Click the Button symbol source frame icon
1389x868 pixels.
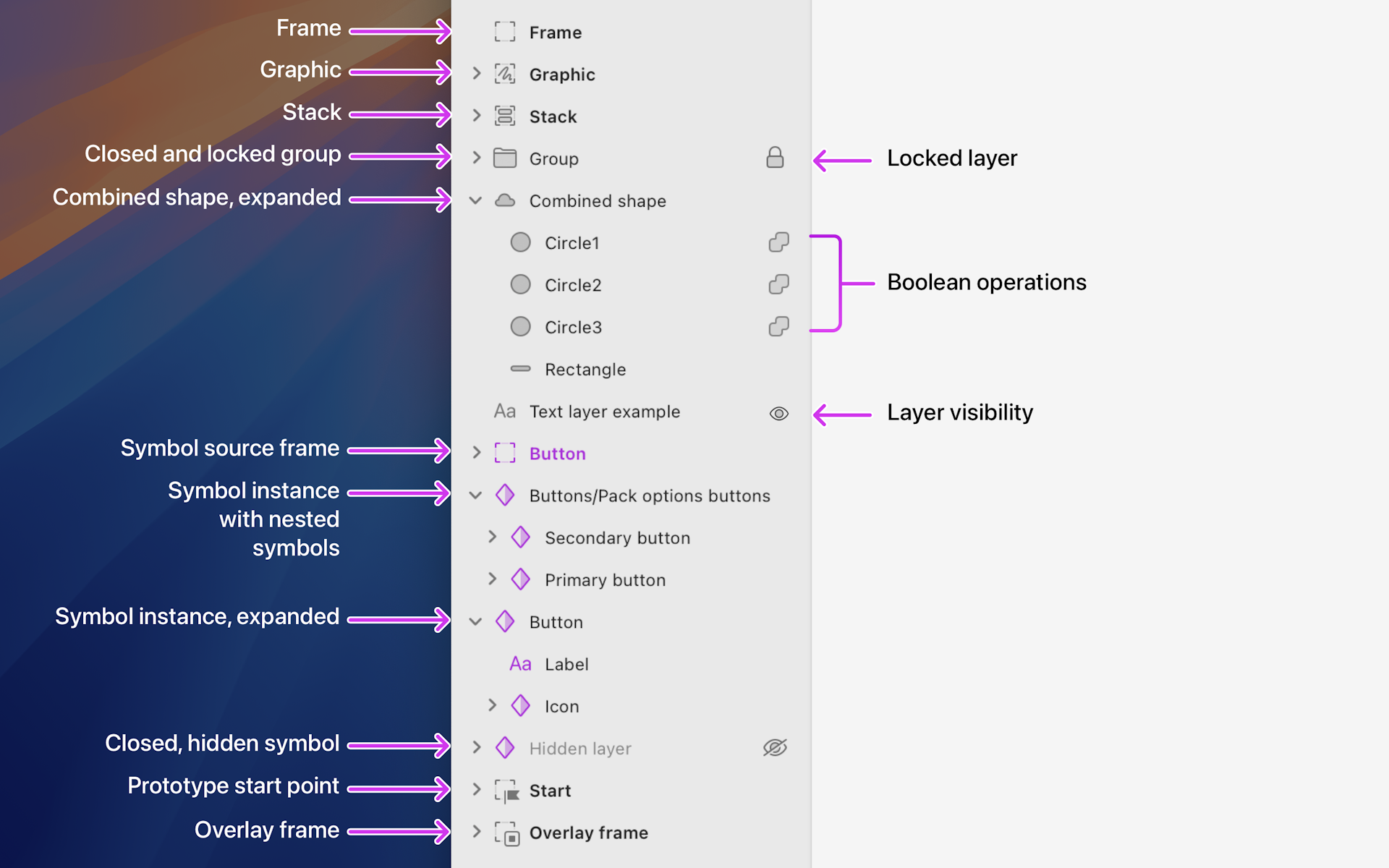click(504, 453)
